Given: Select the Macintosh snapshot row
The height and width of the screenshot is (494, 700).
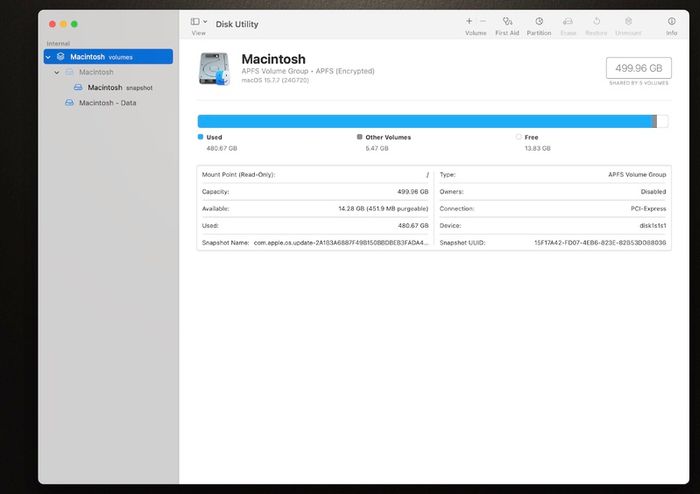Looking at the screenshot, I should [x=108, y=87].
